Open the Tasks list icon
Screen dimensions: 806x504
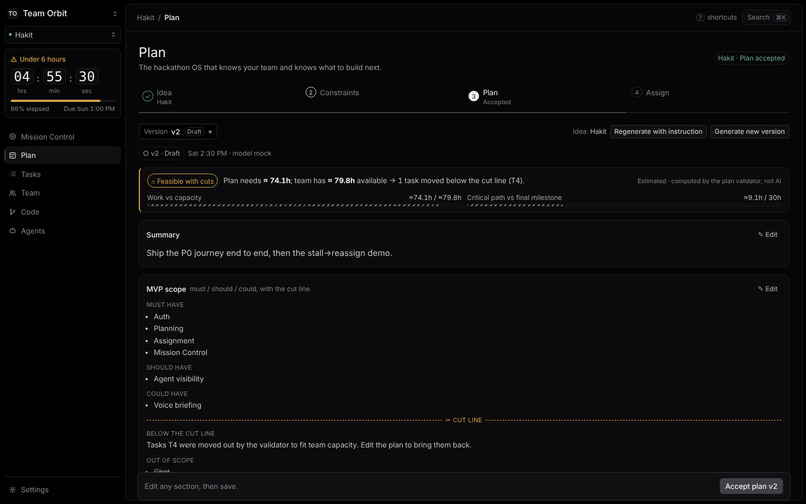(12, 174)
